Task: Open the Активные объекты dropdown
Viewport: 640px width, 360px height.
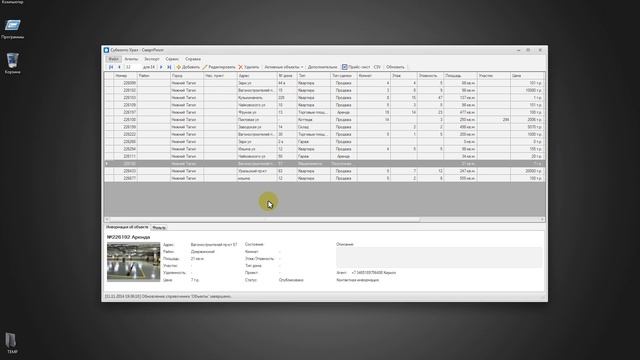Action: point(284,67)
